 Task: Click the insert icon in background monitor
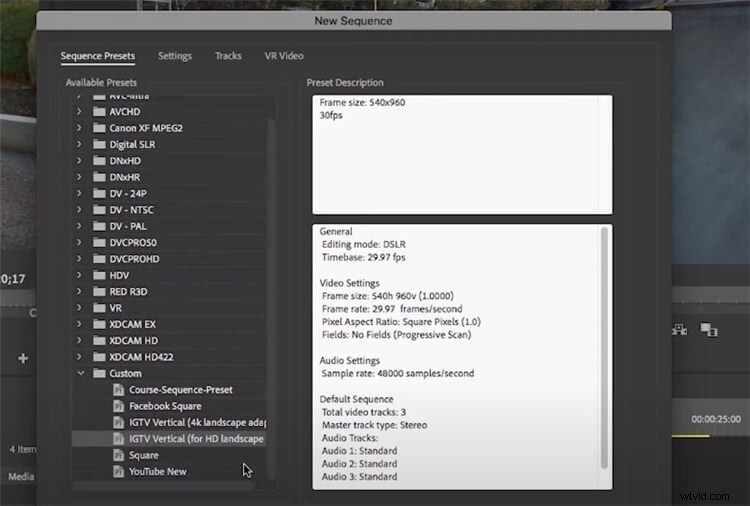[x=679, y=330]
